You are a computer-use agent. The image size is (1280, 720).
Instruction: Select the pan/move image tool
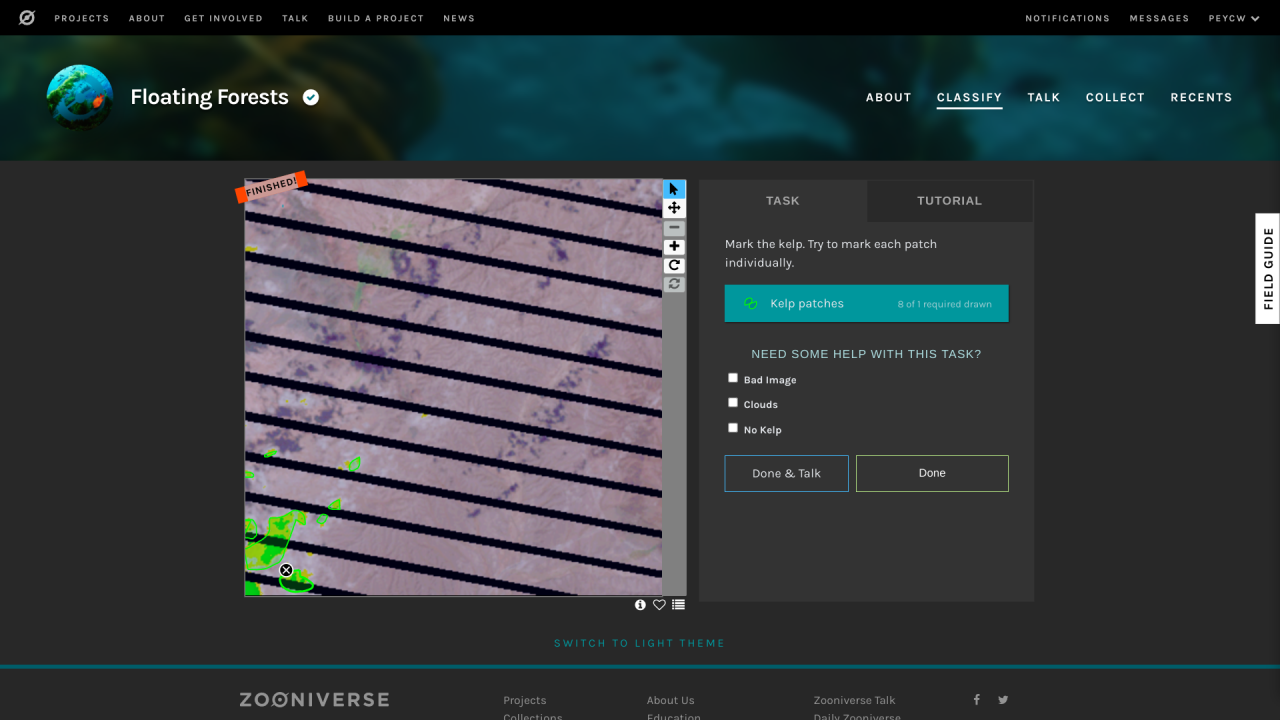pyautogui.click(x=674, y=208)
